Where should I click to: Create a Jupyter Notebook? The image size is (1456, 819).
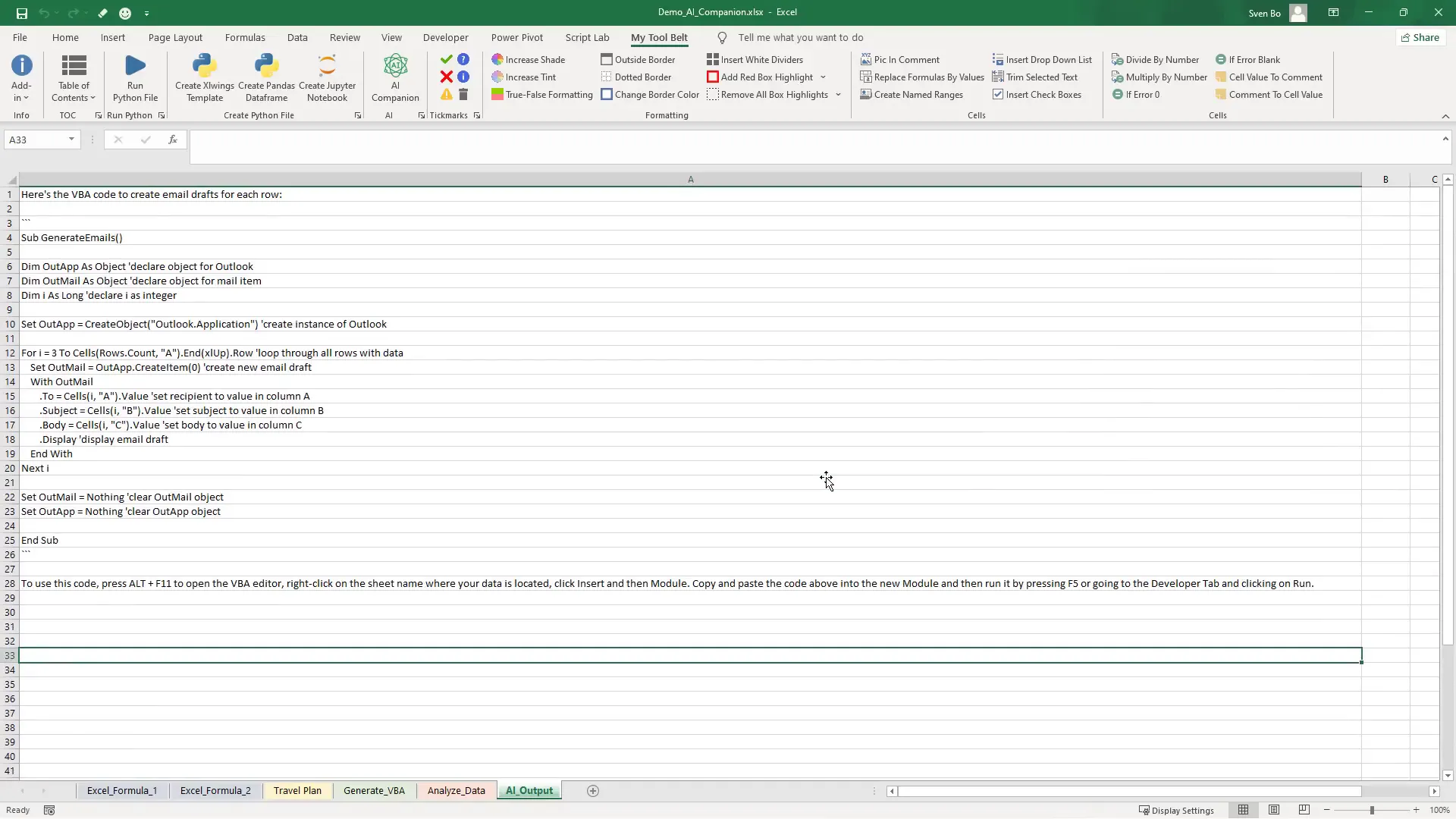[327, 78]
